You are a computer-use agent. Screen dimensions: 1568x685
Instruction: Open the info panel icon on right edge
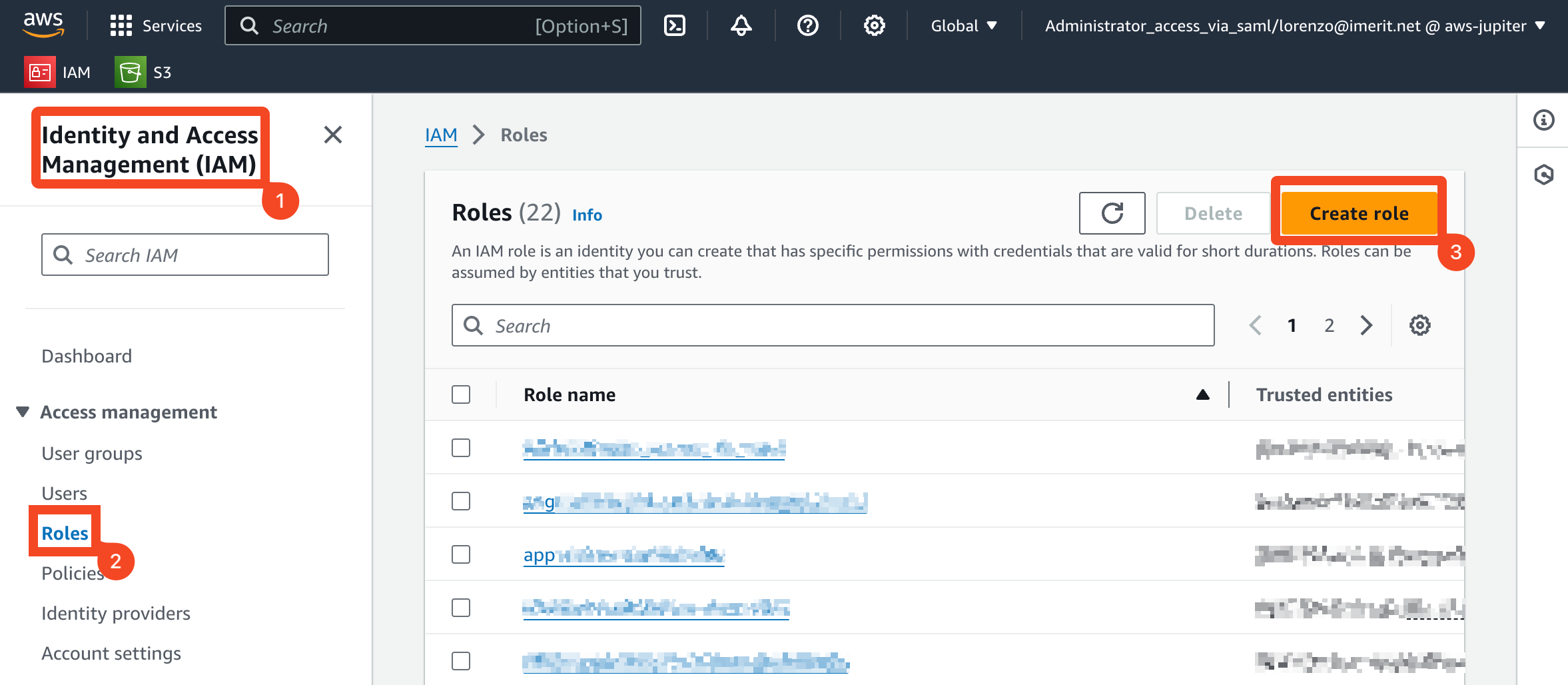pyautogui.click(x=1544, y=120)
